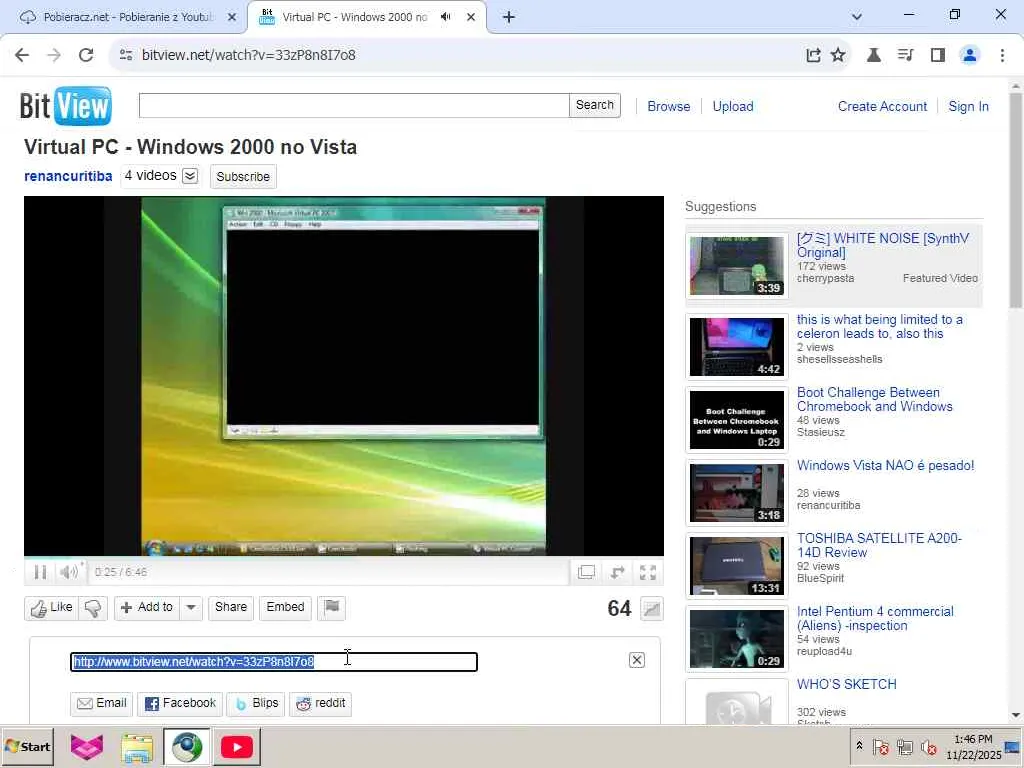Screen dimensions: 1024x768
Task: Share the video on reddit
Action: pyautogui.click(x=321, y=704)
